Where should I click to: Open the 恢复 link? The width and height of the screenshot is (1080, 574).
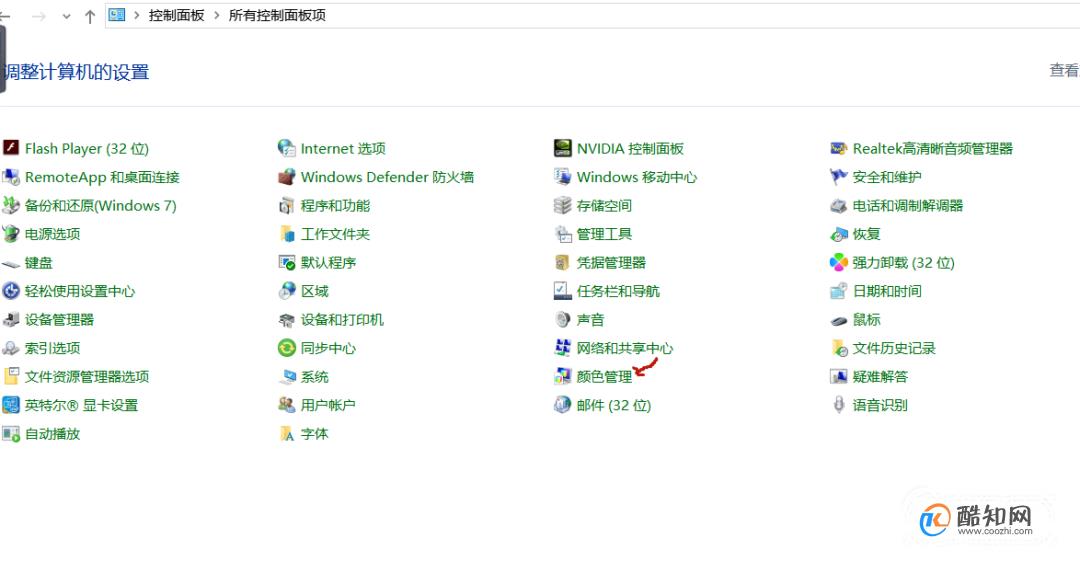(x=866, y=234)
